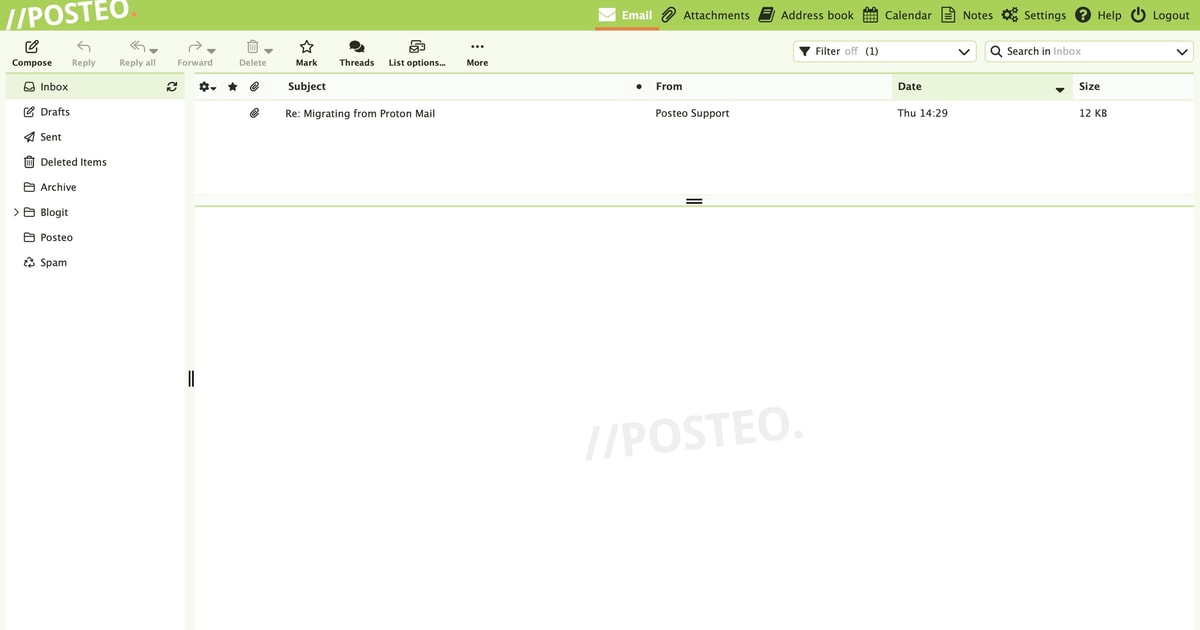Open the Filter dropdown
This screenshot has height=630, width=1200.
click(884, 51)
